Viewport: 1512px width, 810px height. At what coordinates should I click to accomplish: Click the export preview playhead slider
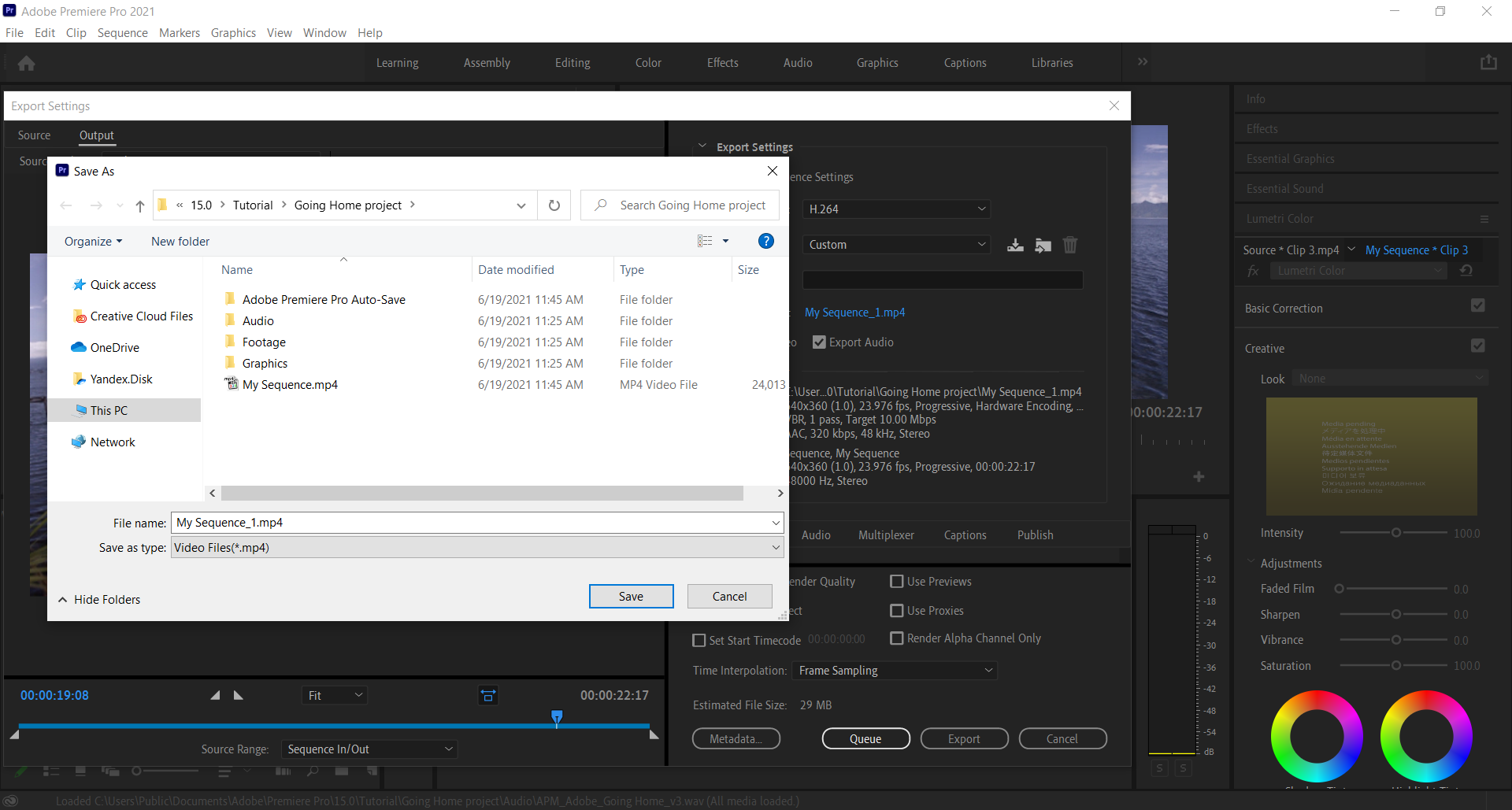pos(557,717)
